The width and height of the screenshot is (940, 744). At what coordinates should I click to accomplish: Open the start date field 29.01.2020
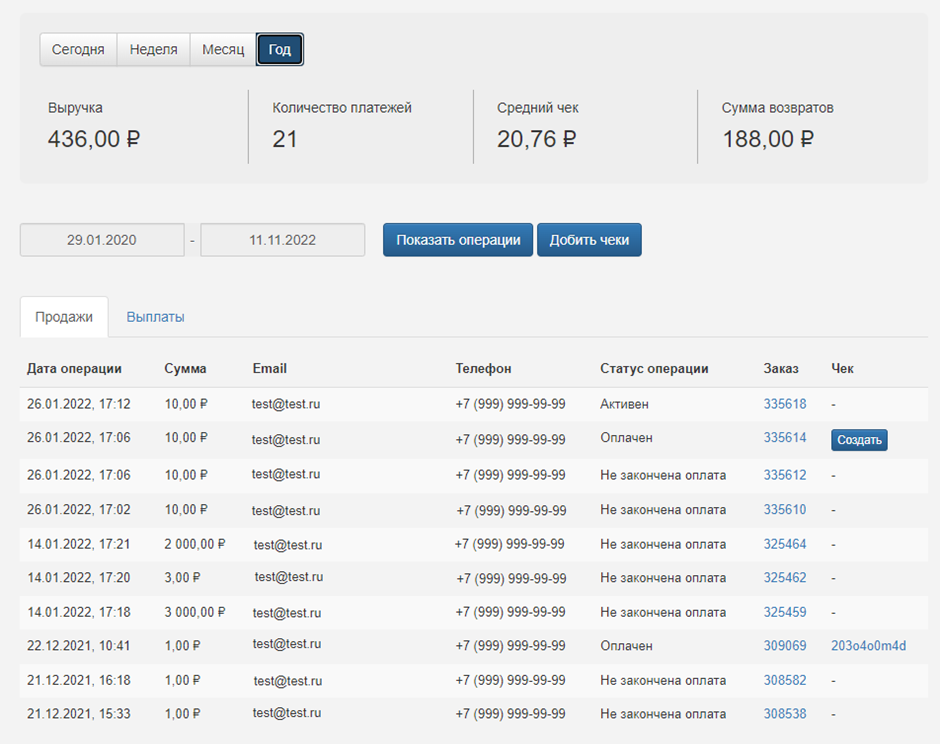point(102,240)
